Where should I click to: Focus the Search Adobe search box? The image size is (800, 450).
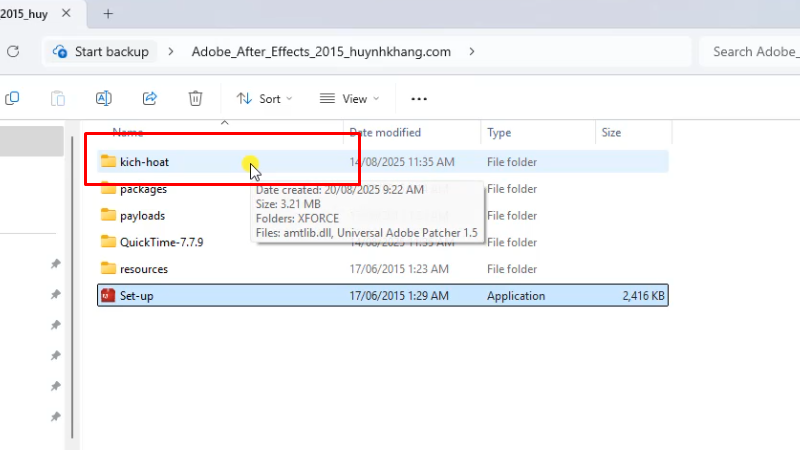click(x=749, y=52)
